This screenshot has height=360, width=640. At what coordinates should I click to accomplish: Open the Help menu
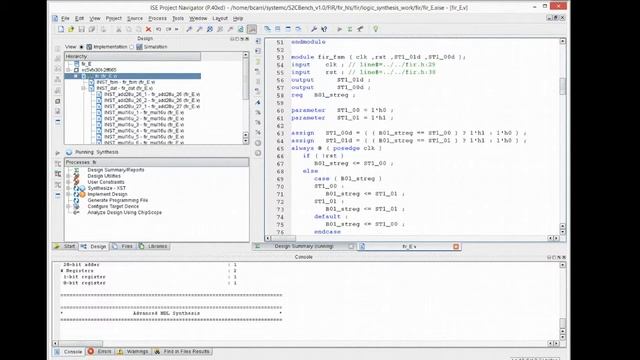click(x=238, y=18)
